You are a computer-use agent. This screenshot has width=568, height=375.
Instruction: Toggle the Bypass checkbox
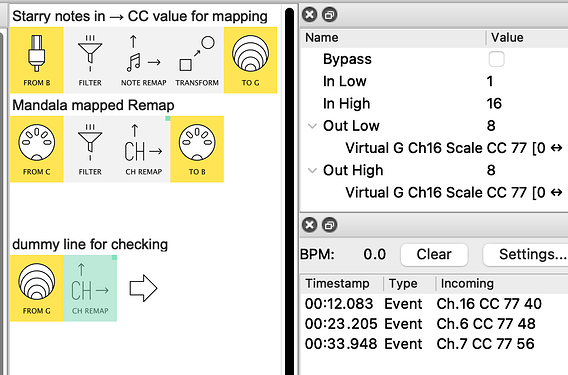coord(496,59)
